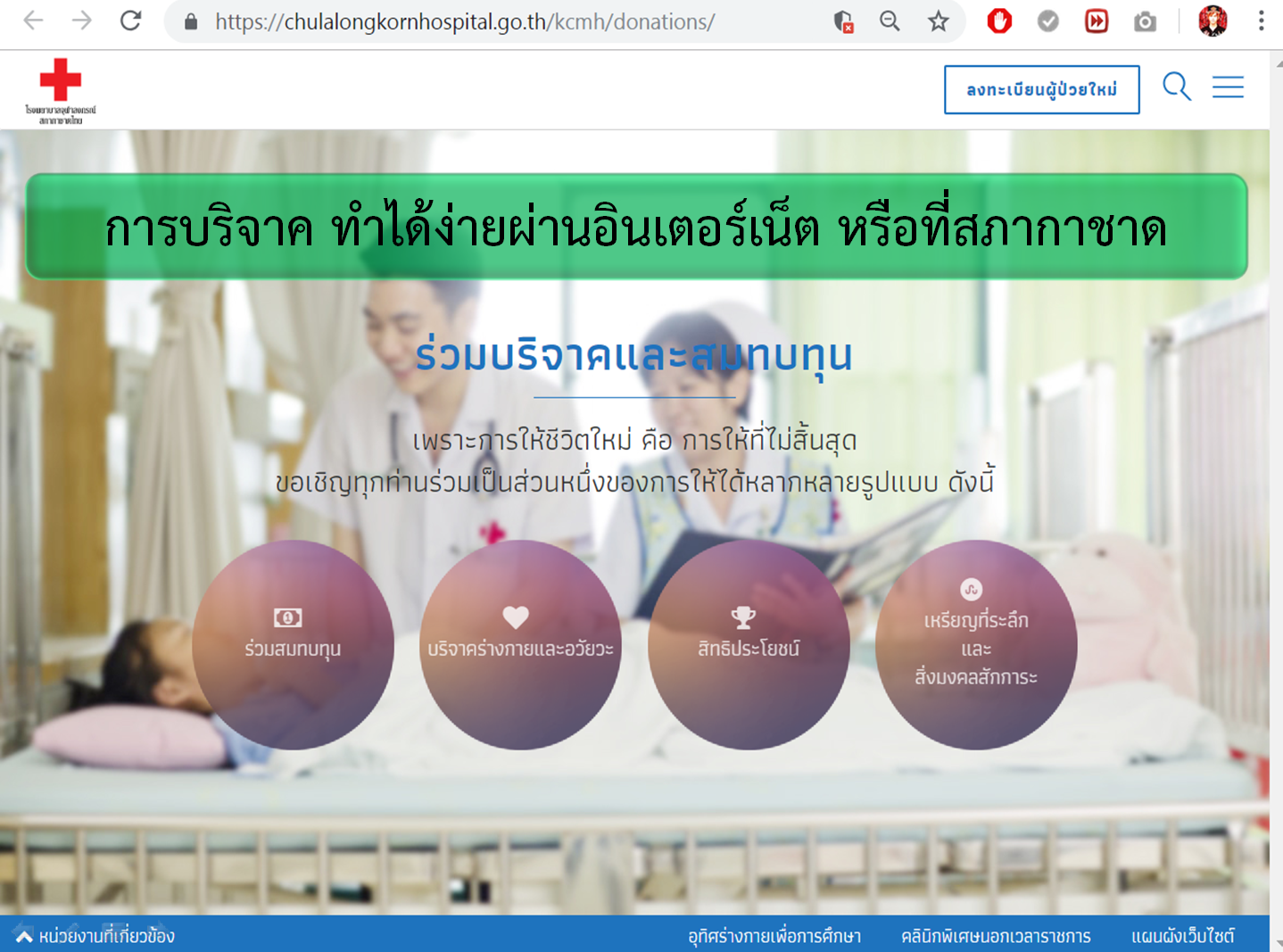Image resolution: width=1283 pixels, height=952 pixels.
Task: Open the hamburger navigation menu
Action: (1229, 87)
